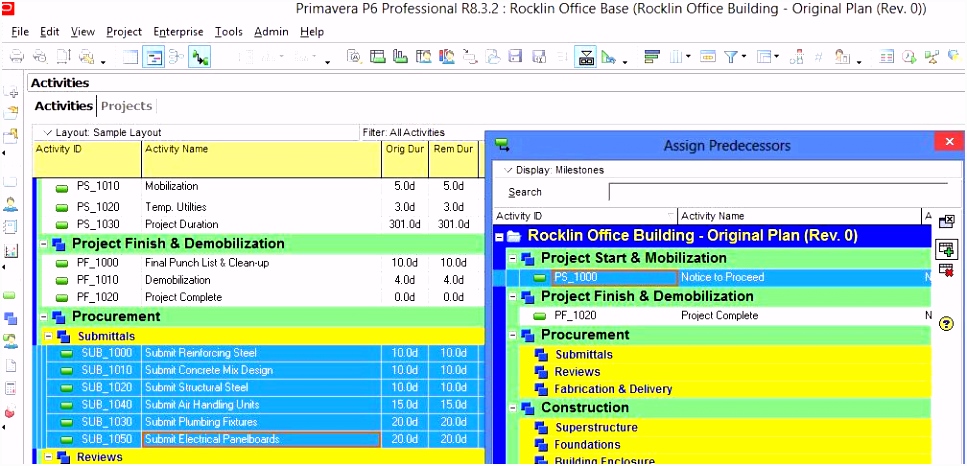Click the Level Resources toolbar icon
Viewport: 967px width, 466px height.
tap(932, 57)
